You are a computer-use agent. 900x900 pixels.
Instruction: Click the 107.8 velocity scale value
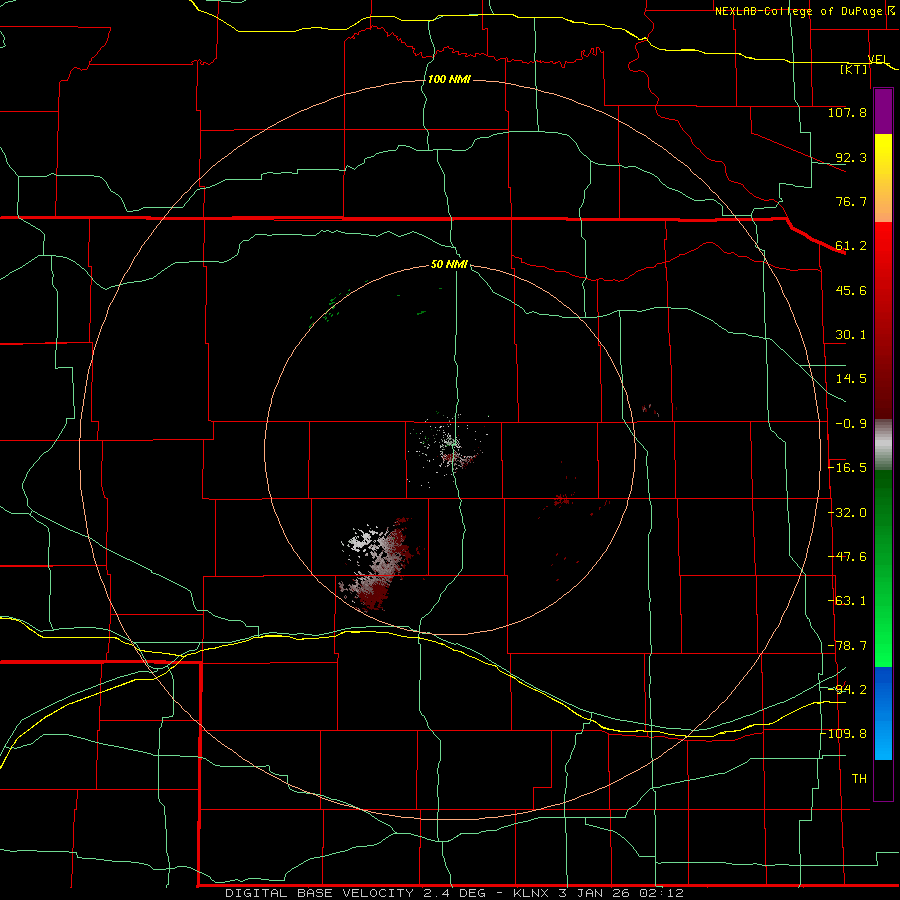[x=847, y=112]
